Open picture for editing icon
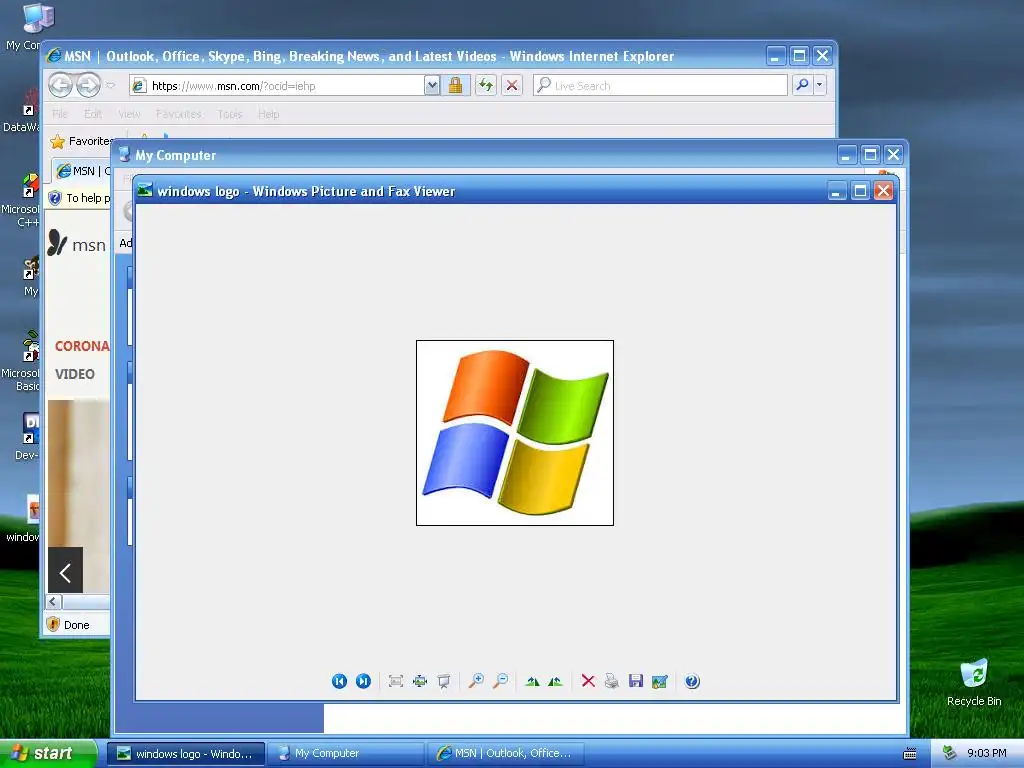This screenshot has height=768, width=1024. [660, 681]
